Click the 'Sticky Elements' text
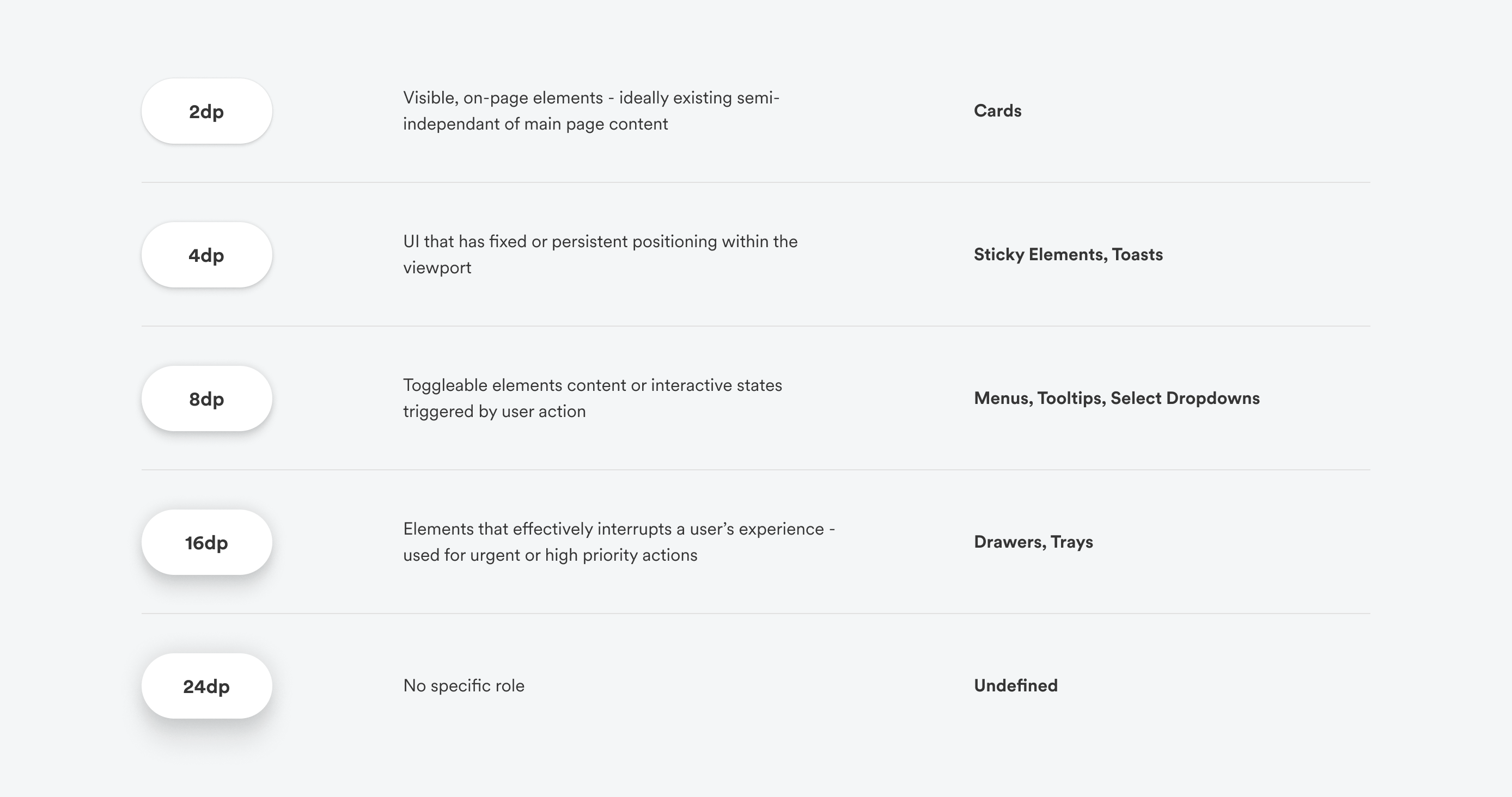1512x797 pixels. 1039,255
